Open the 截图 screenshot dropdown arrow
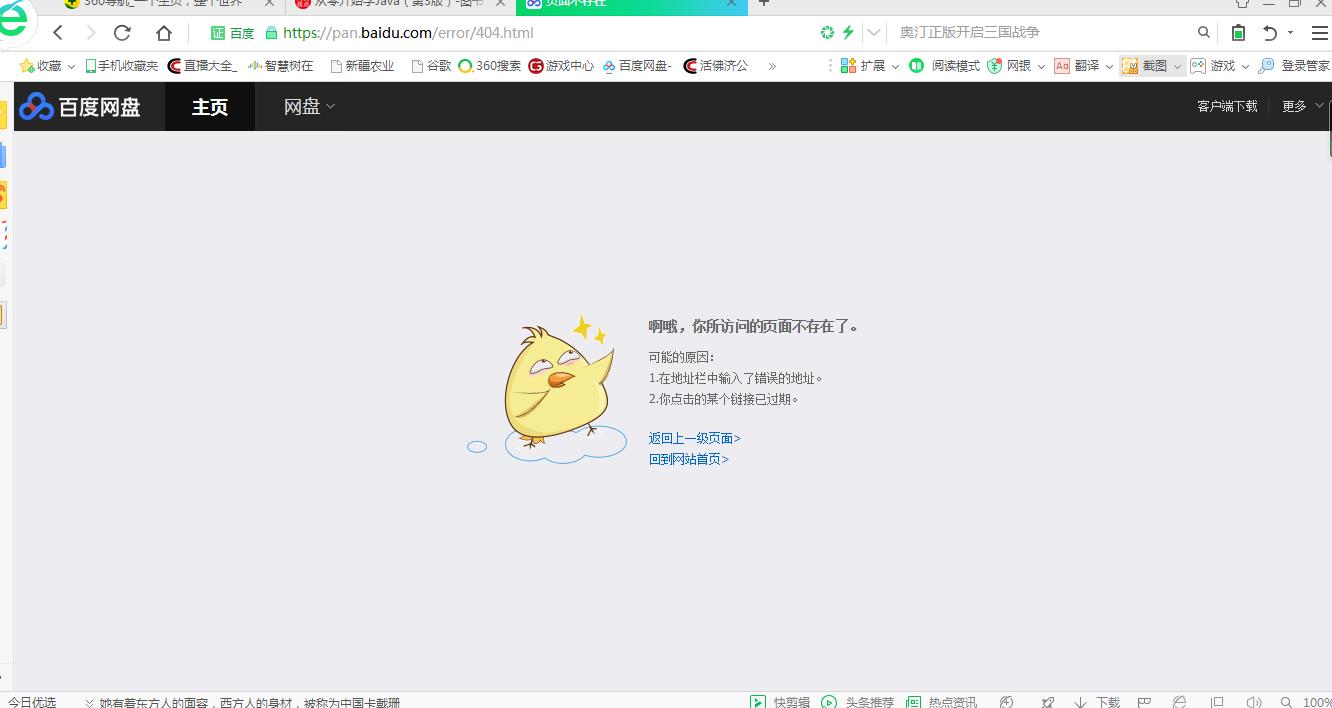1332x708 pixels. coord(1177,66)
